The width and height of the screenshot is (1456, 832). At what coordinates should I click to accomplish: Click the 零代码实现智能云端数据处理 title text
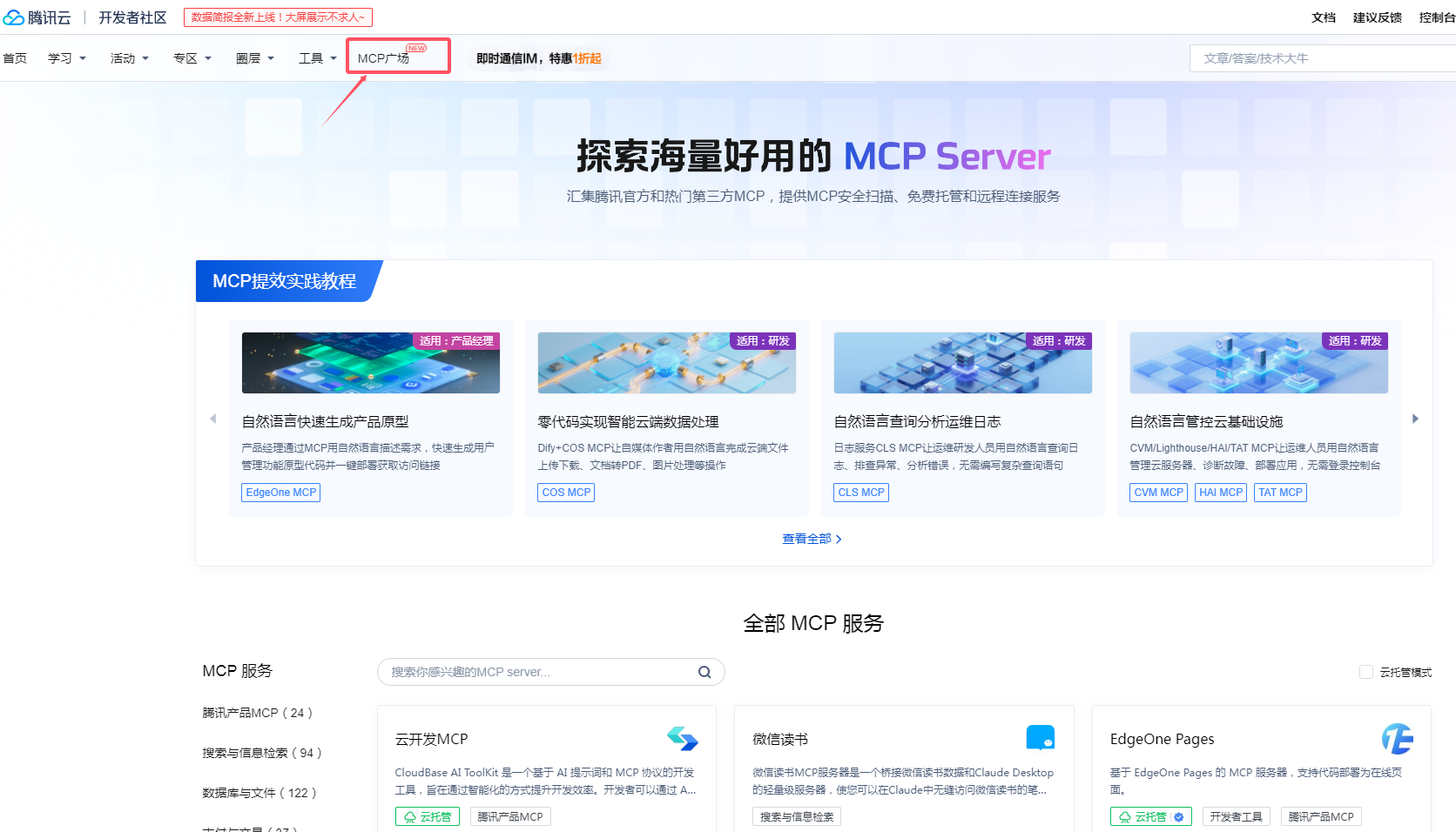(629, 422)
